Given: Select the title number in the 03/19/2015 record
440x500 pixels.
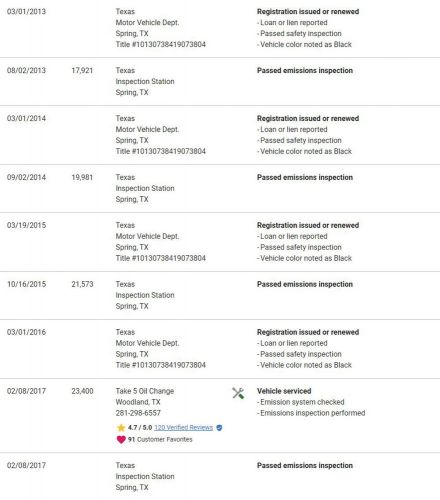Looking at the screenshot, I should [x=161, y=258].
